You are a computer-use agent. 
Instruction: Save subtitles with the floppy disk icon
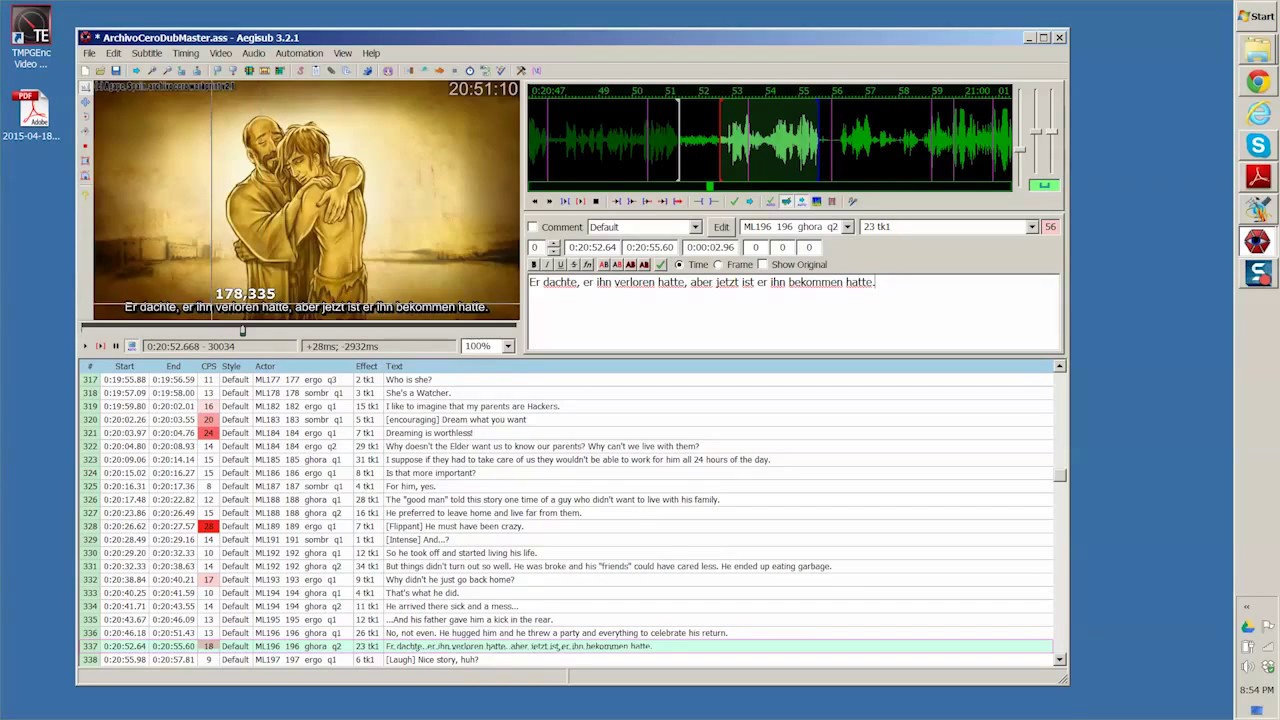pyautogui.click(x=116, y=70)
